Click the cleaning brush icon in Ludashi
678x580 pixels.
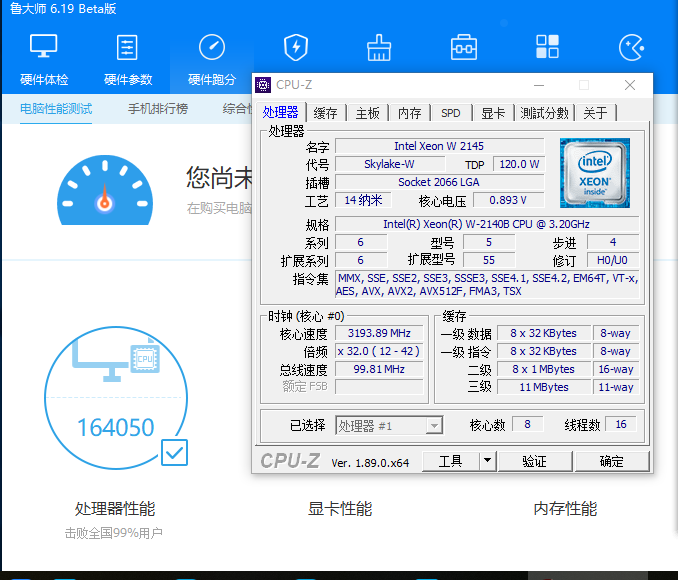point(379,47)
